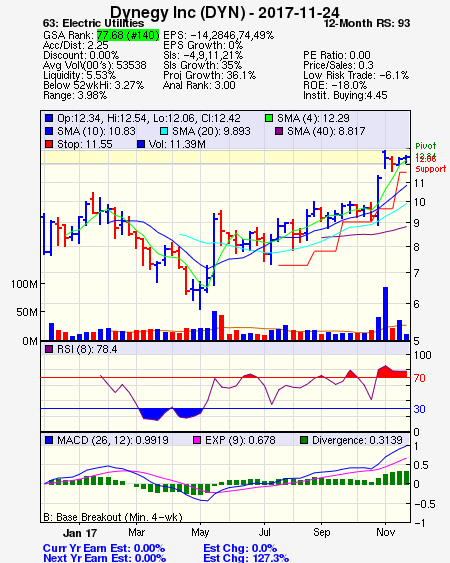This screenshot has width=450, height=563.
Task: Click the 'Est Chg: 0.0%' text
Action: [x=240, y=548]
